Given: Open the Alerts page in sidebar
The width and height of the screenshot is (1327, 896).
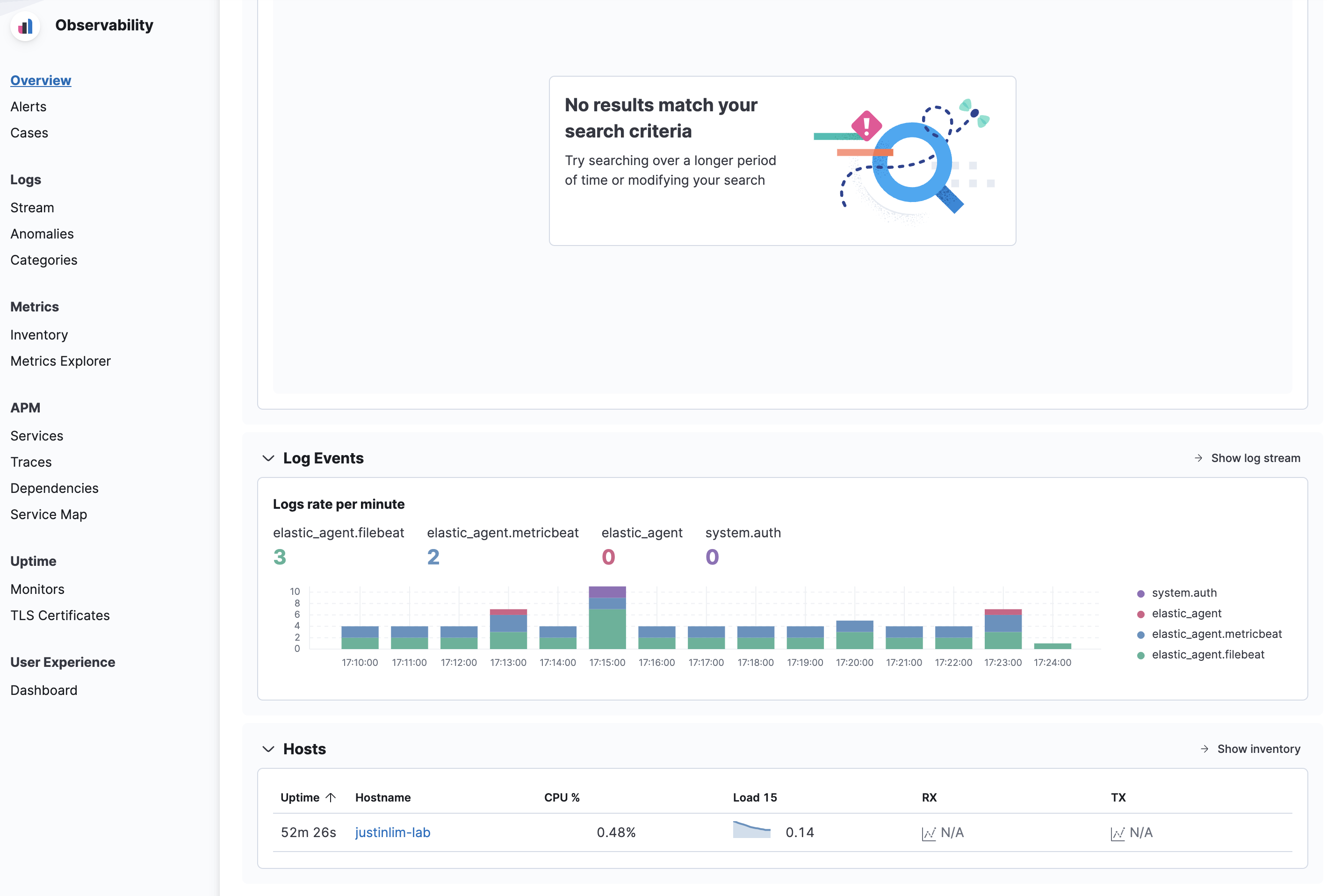Looking at the screenshot, I should pos(29,107).
